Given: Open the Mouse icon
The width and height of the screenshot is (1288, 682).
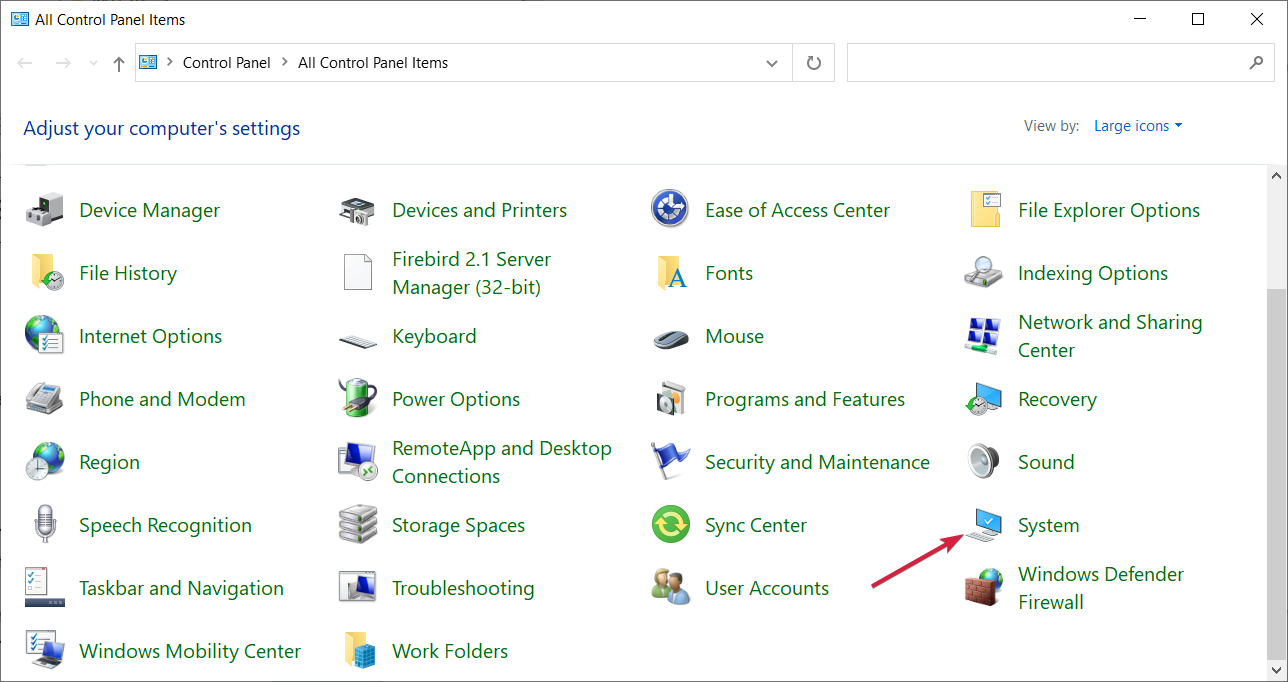Looking at the screenshot, I should (670, 338).
